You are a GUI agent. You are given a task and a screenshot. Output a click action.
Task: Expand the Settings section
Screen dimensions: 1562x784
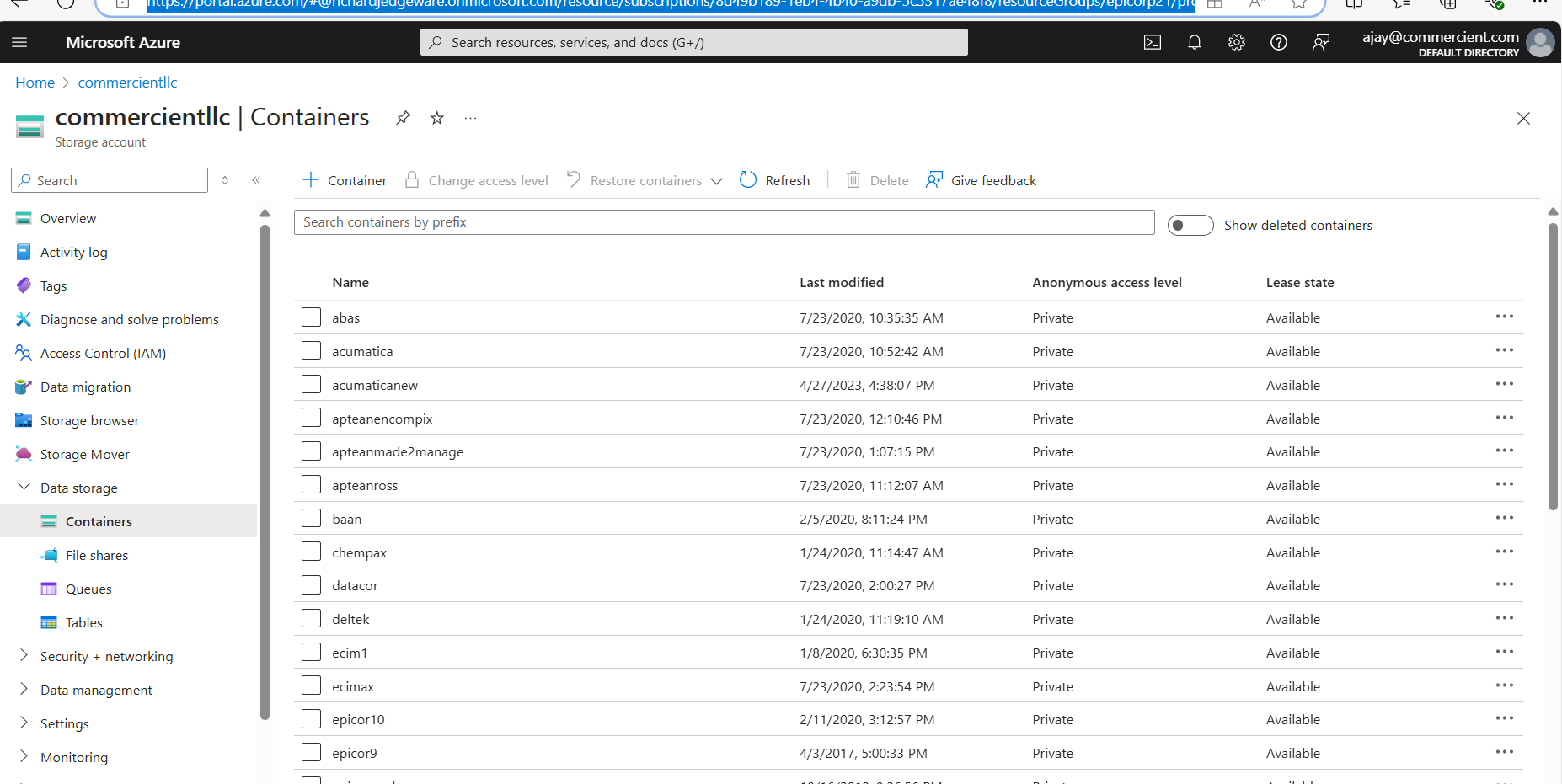pyautogui.click(x=24, y=723)
